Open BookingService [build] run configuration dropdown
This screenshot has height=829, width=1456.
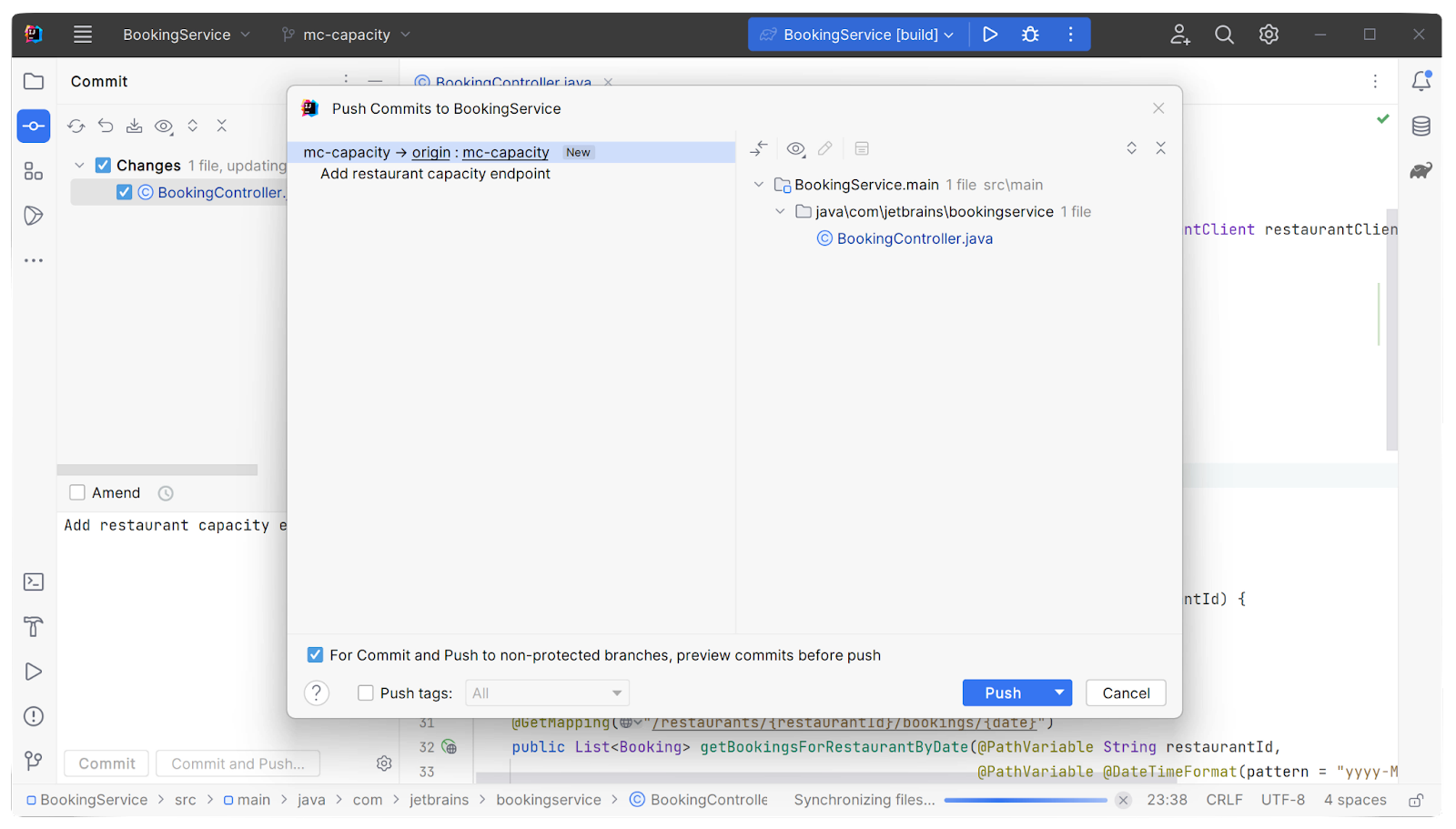tap(856, 35)
